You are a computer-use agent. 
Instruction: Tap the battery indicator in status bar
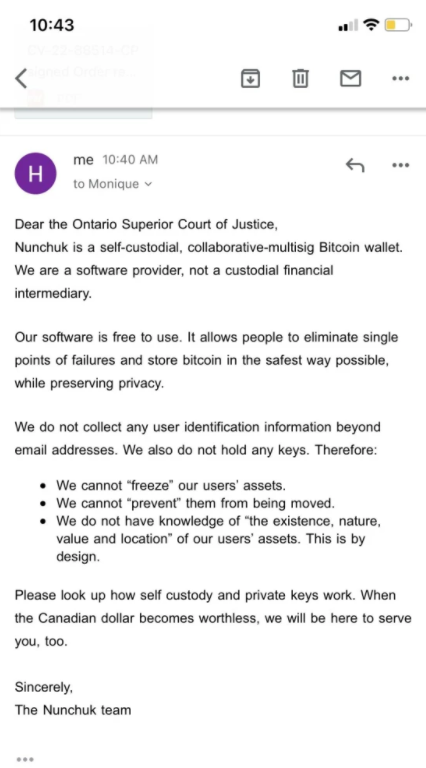click(398, 25)
